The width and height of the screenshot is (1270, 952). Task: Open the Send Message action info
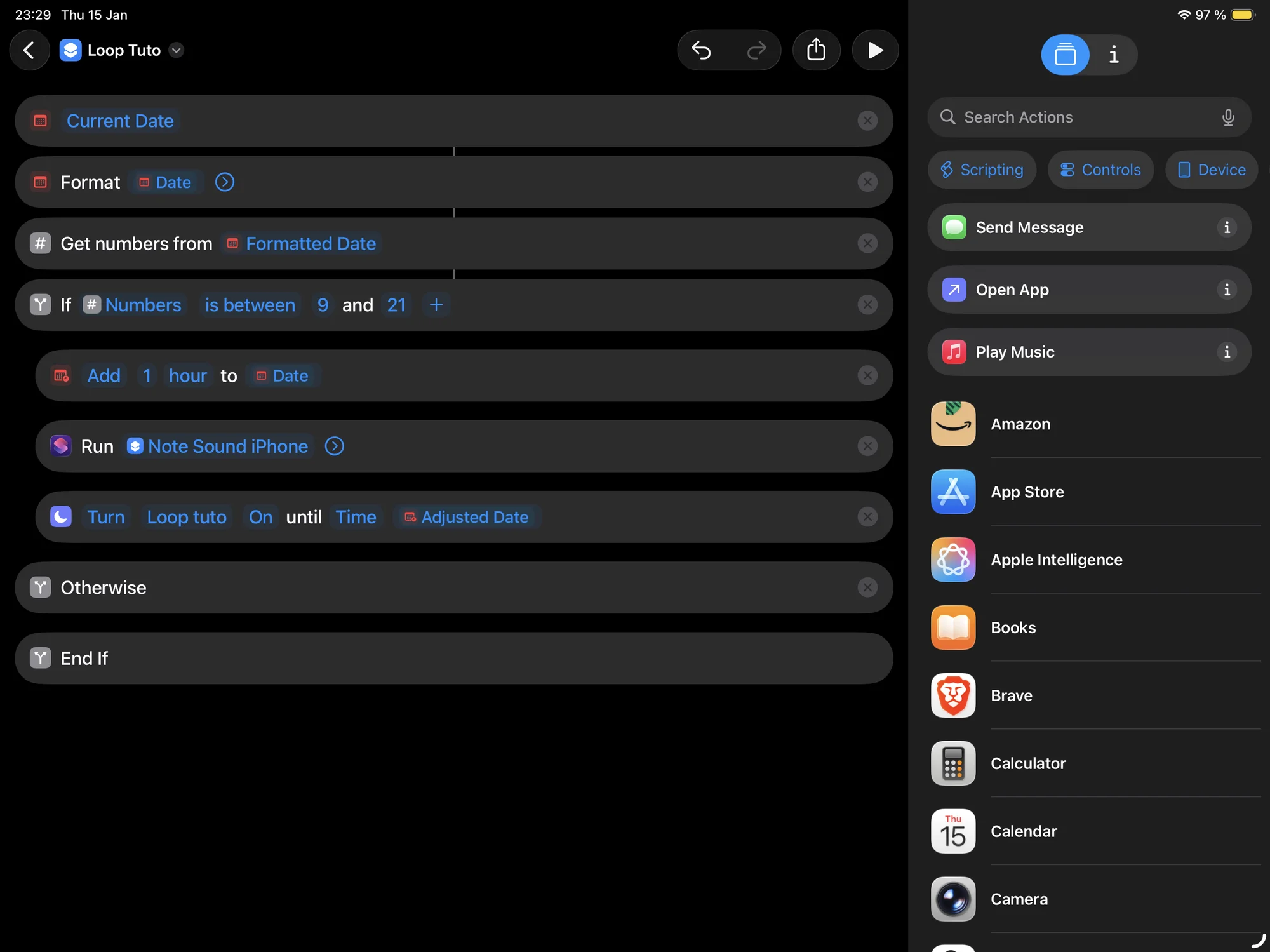[1227, 227]
